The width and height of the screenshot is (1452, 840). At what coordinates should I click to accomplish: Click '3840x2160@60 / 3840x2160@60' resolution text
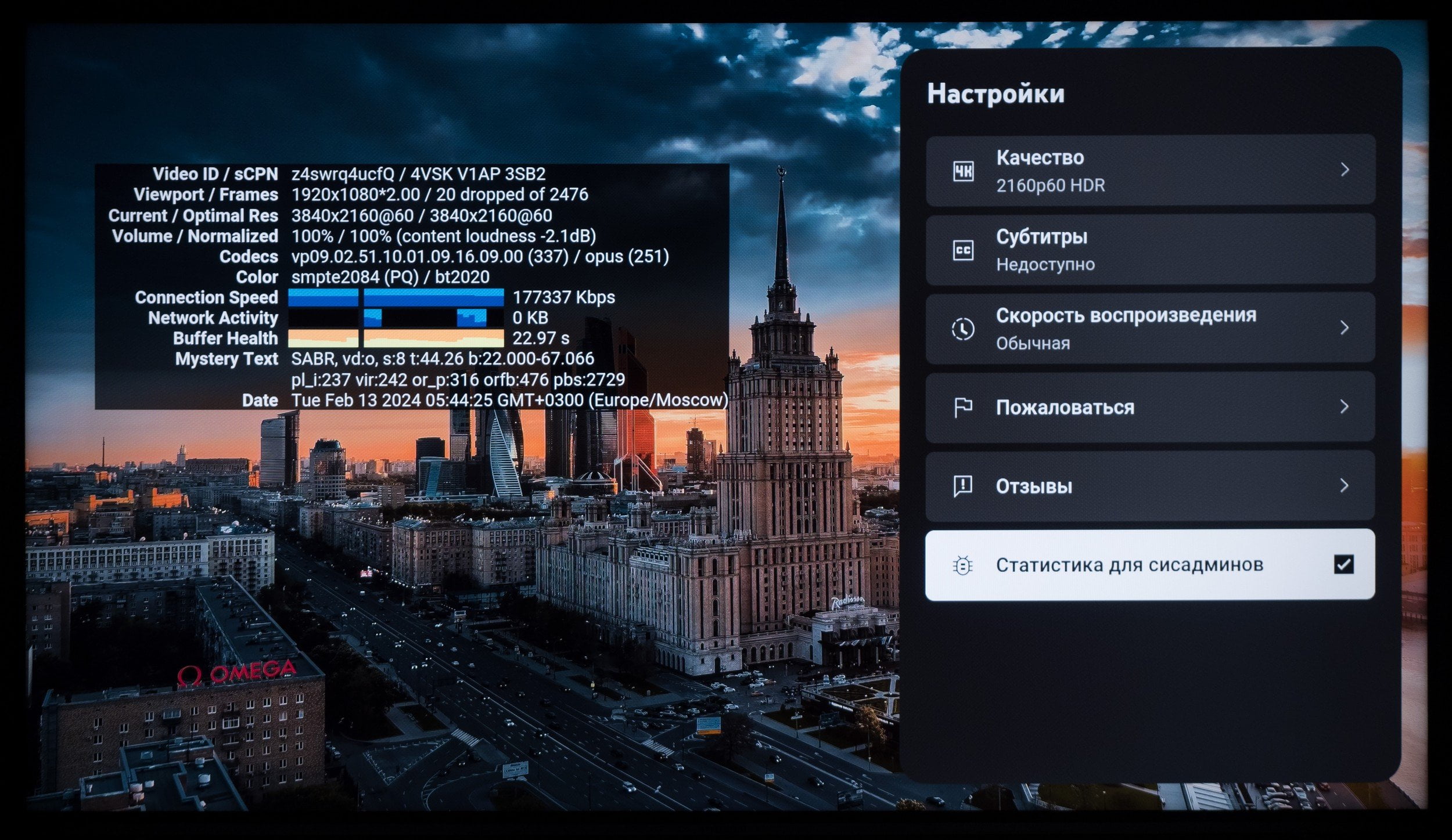422,215
